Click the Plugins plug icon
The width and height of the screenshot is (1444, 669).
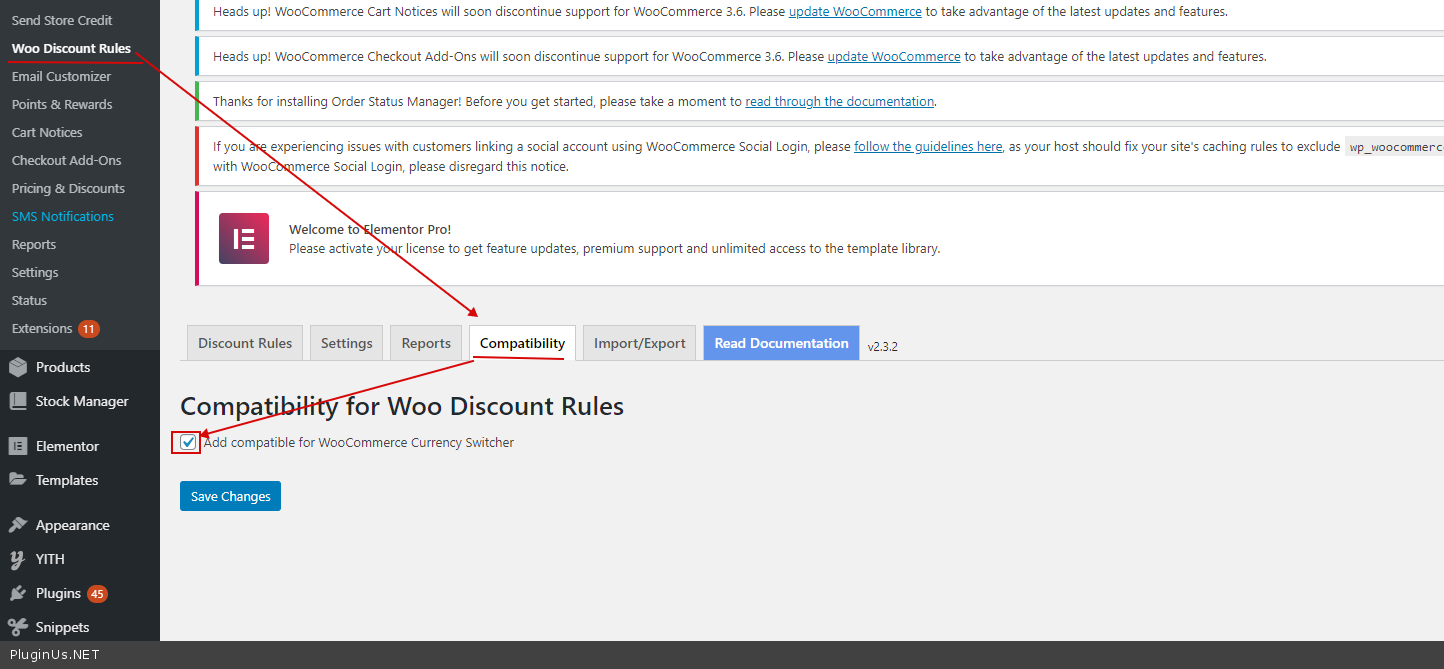pos(18,593)
